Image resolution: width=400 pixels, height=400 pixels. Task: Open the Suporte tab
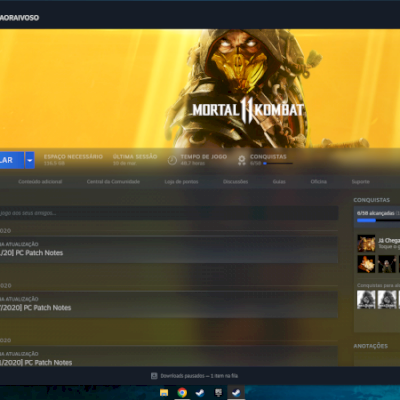361,182
